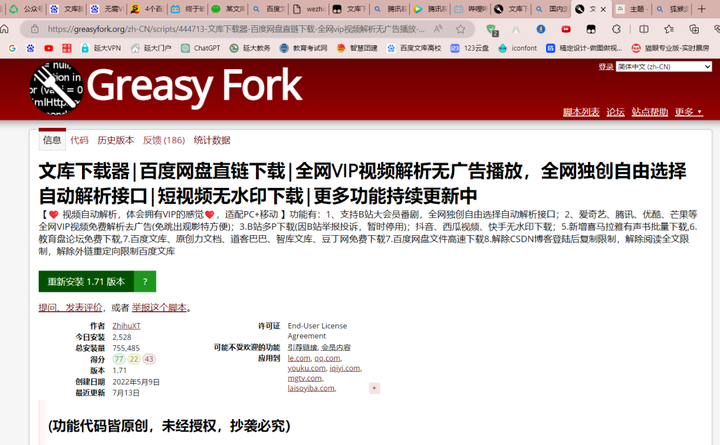720x445 pixels.
Task: Open the 延大教务 bookmark
Action: coord(250,48)
